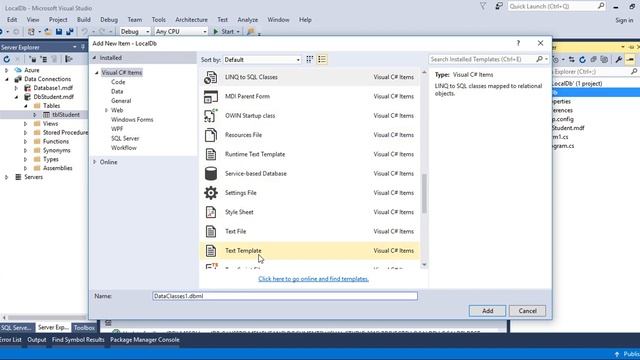Expand the Web category node
The image size is (640, 360).
pyautogui.click(x=106, y=110)
